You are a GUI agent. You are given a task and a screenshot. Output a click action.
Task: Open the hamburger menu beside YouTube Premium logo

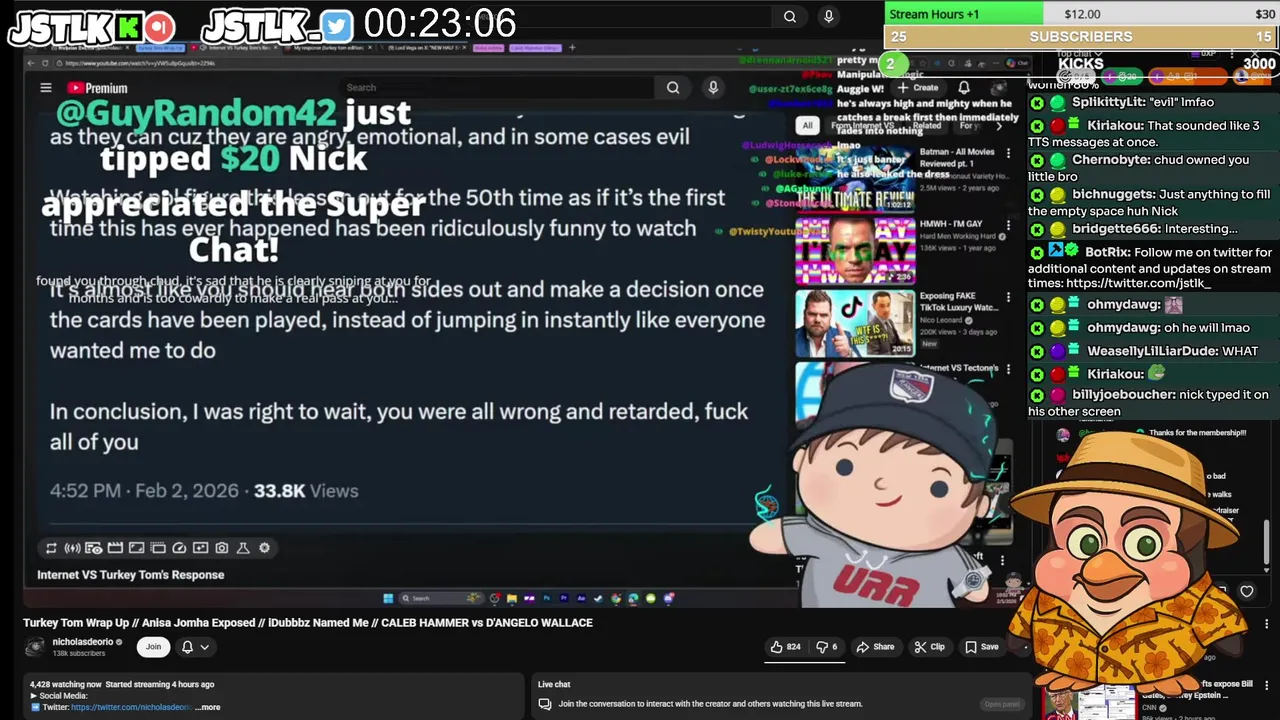point(45,88)
